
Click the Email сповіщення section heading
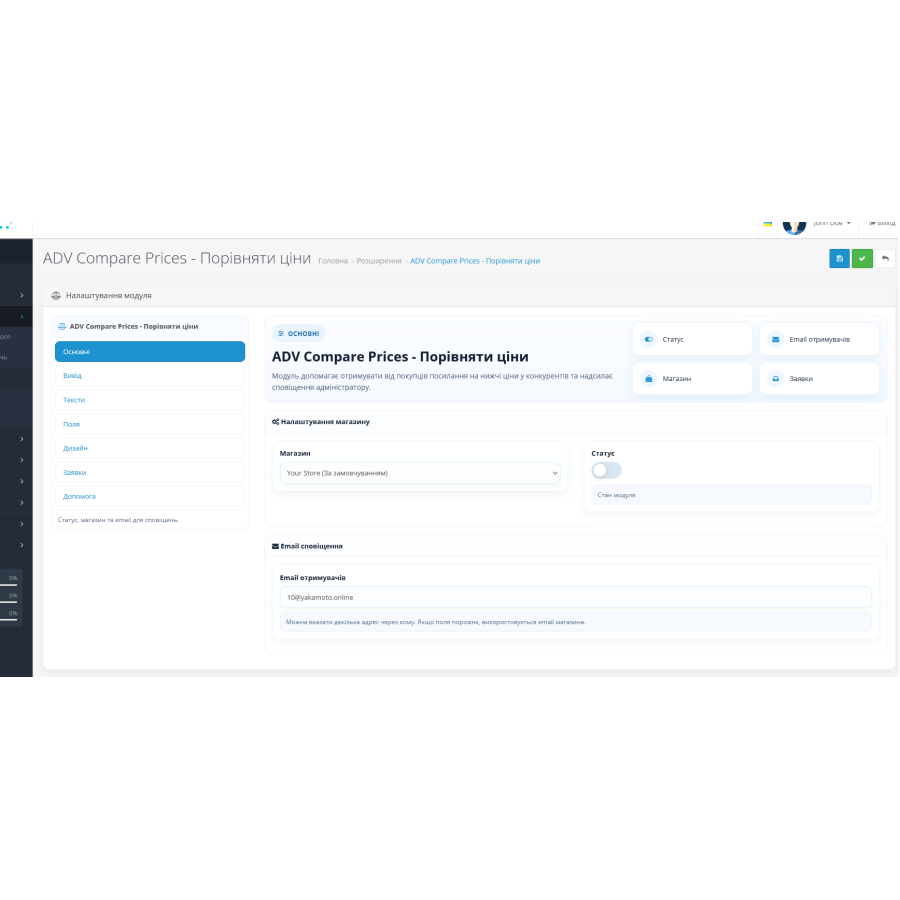coord(311,546)
